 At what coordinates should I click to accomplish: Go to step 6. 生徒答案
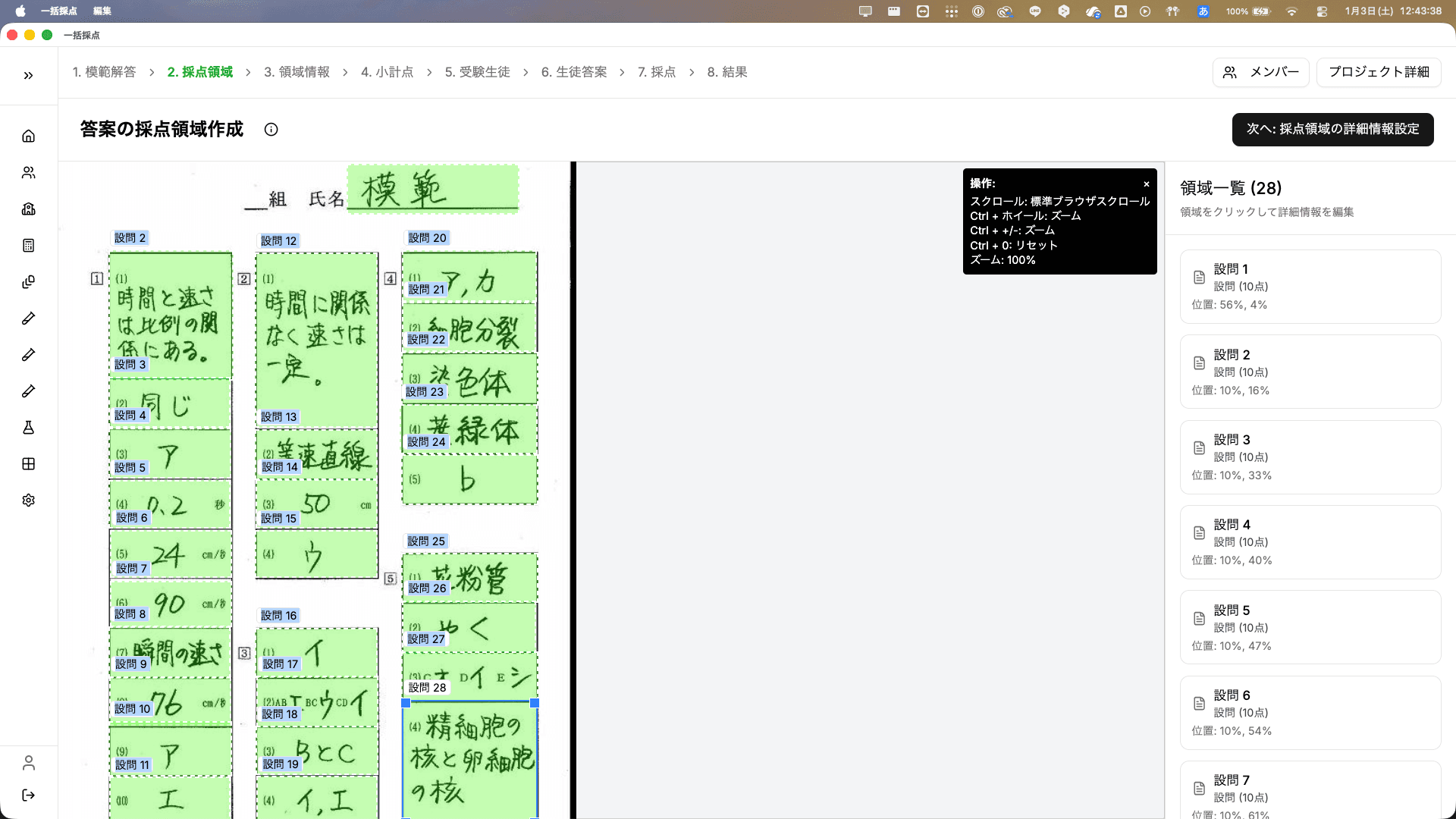coord(574,72)
